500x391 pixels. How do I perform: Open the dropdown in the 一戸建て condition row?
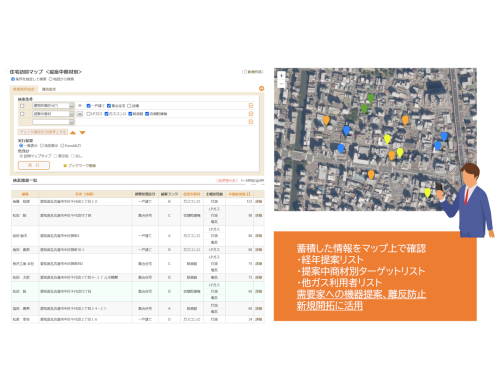(x=71, y=106)
